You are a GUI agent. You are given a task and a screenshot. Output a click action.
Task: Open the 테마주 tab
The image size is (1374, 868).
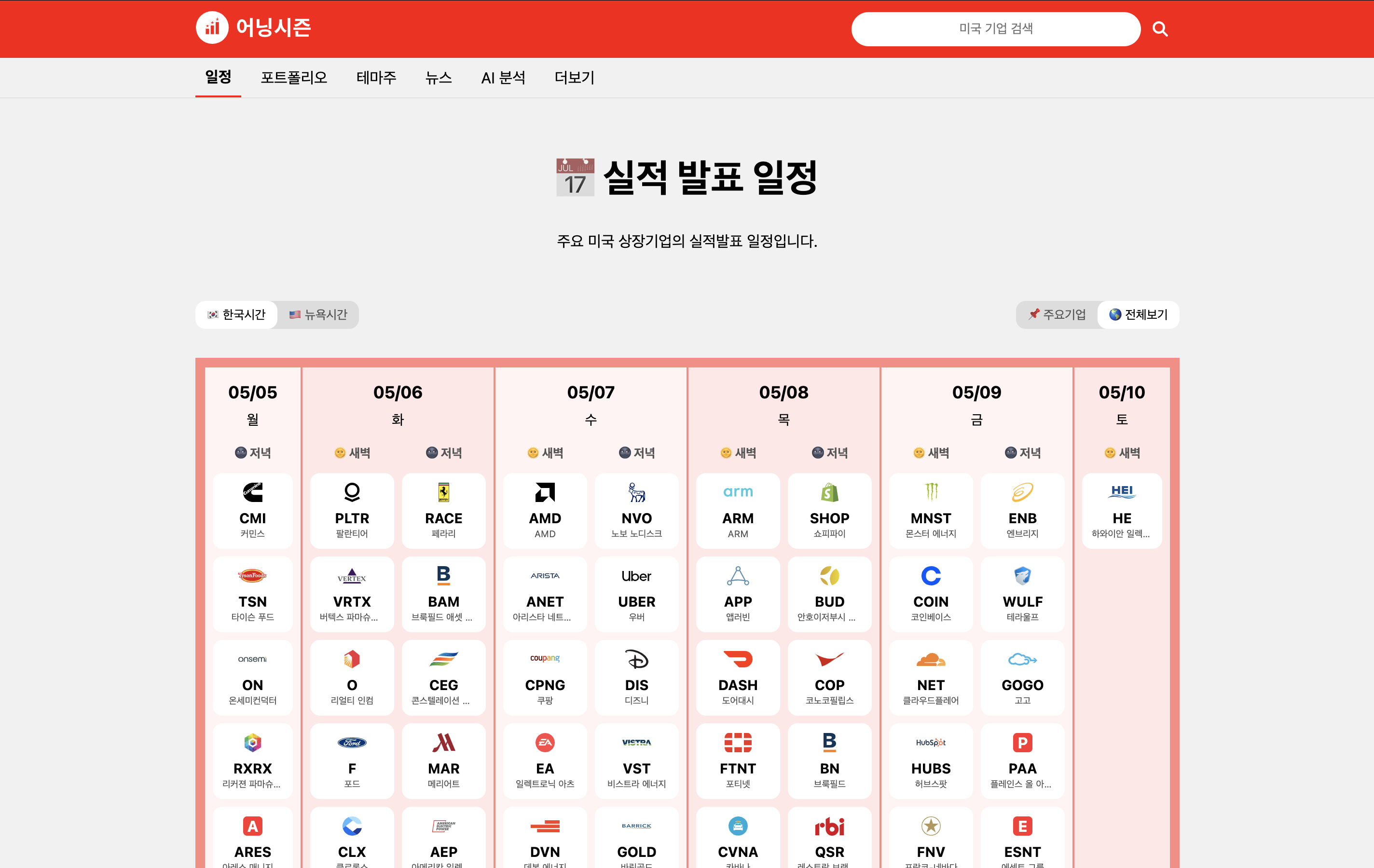376,77
